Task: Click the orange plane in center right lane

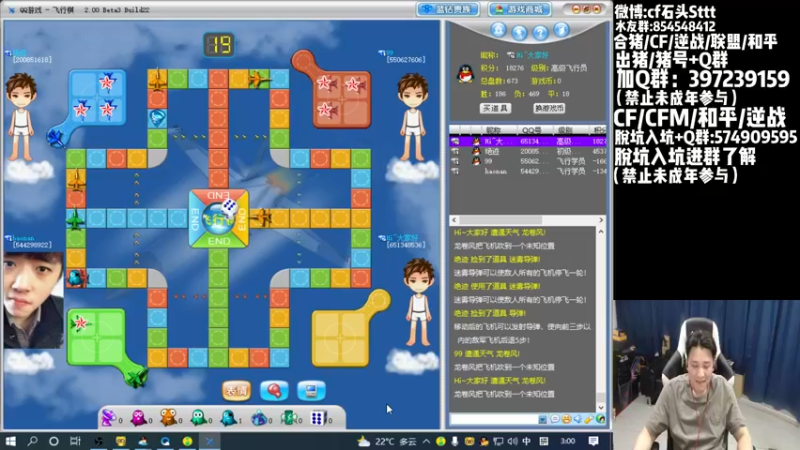Action: click(262, 218)
